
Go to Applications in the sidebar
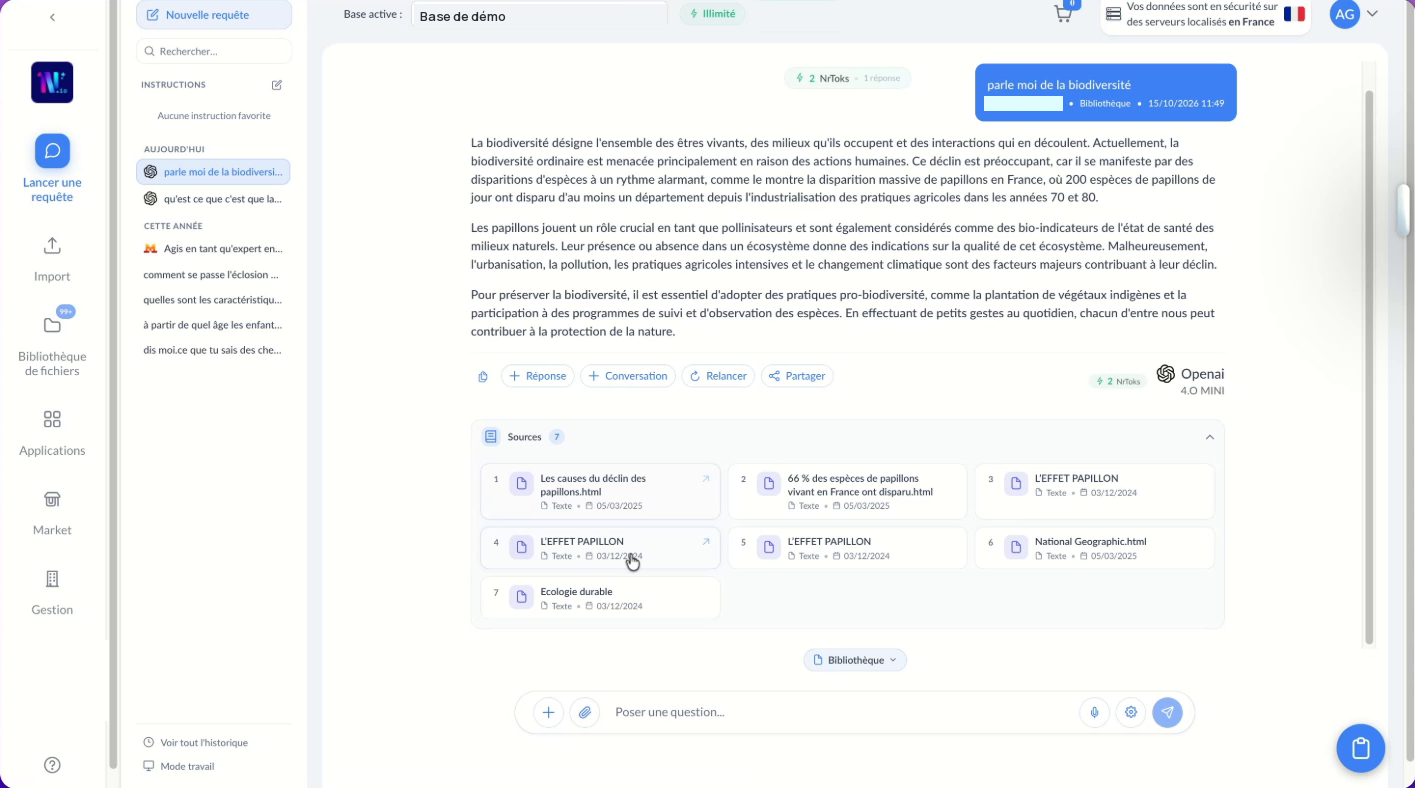(52, 432)
